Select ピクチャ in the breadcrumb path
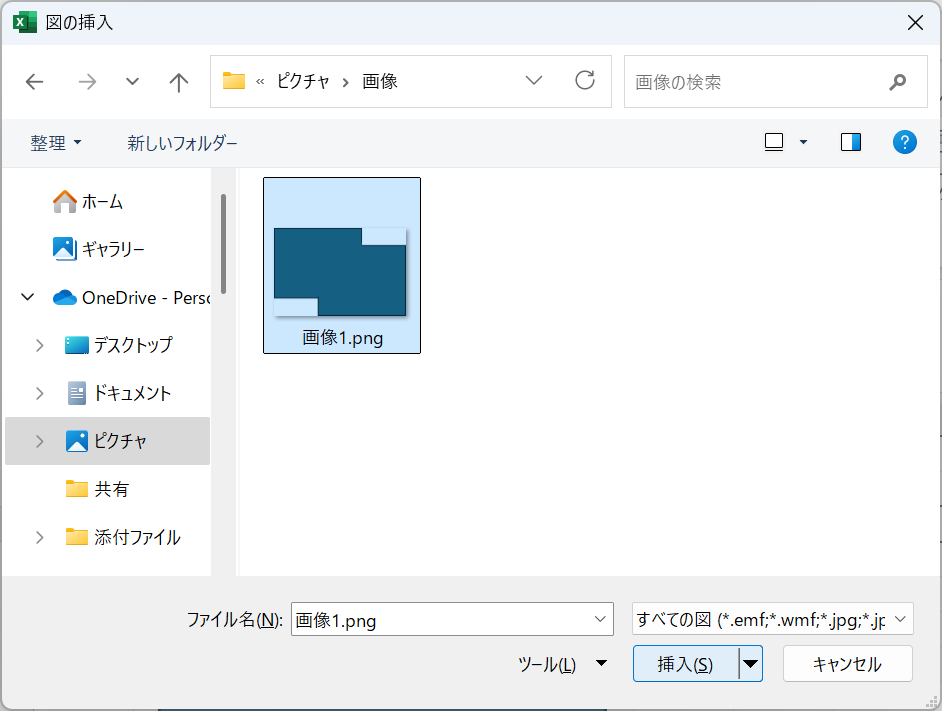This screenshot has width=942, height=711. [x=303, y=81]
